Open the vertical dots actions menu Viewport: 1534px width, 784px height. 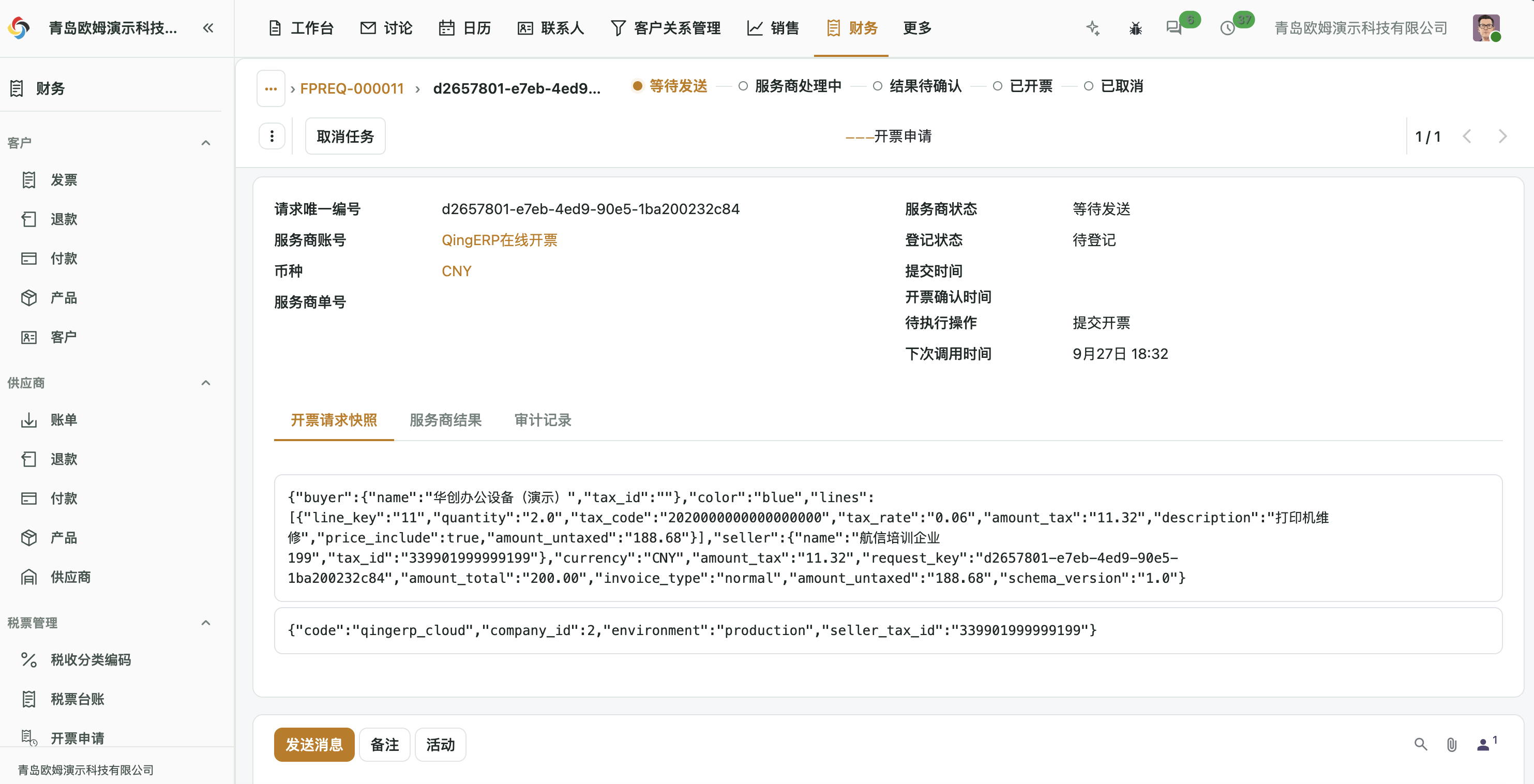click(272, 137)
